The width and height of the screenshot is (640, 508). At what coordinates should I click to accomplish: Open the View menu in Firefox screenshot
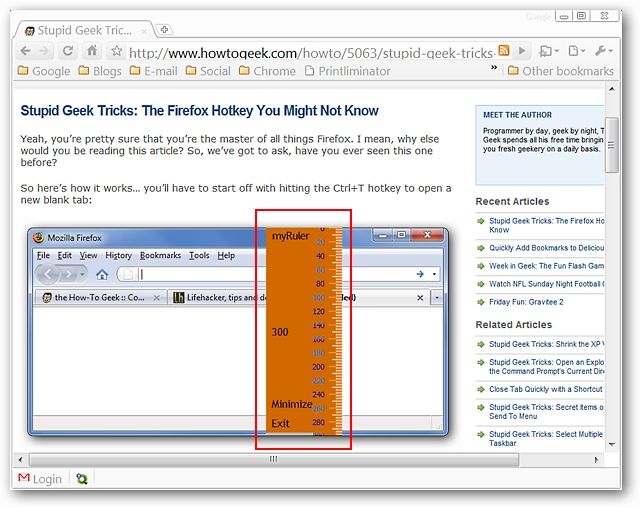click(x=88, y=255)
